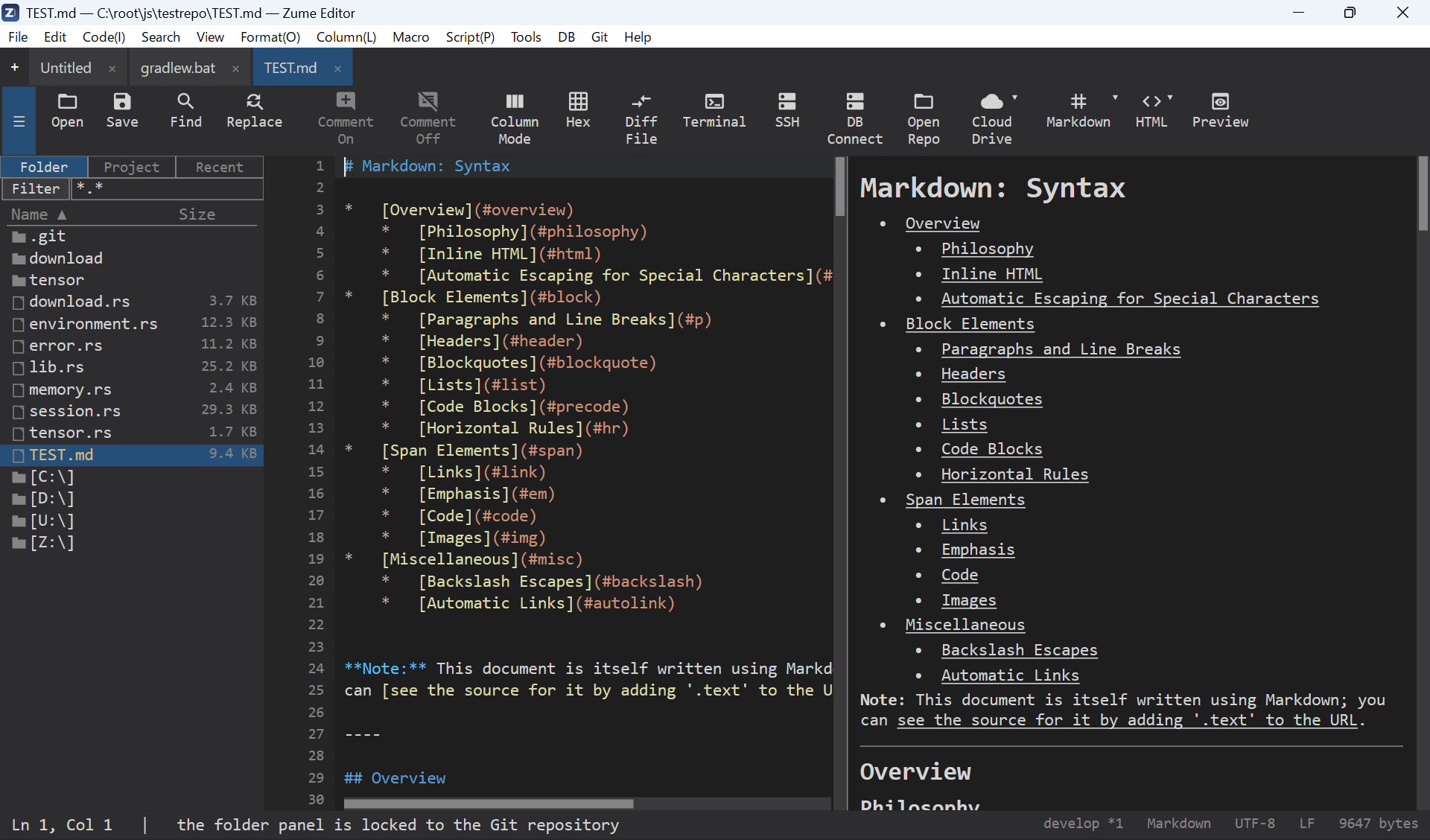
Task: Click the Markdown toolbar icon
Action: pos(1078,110)
